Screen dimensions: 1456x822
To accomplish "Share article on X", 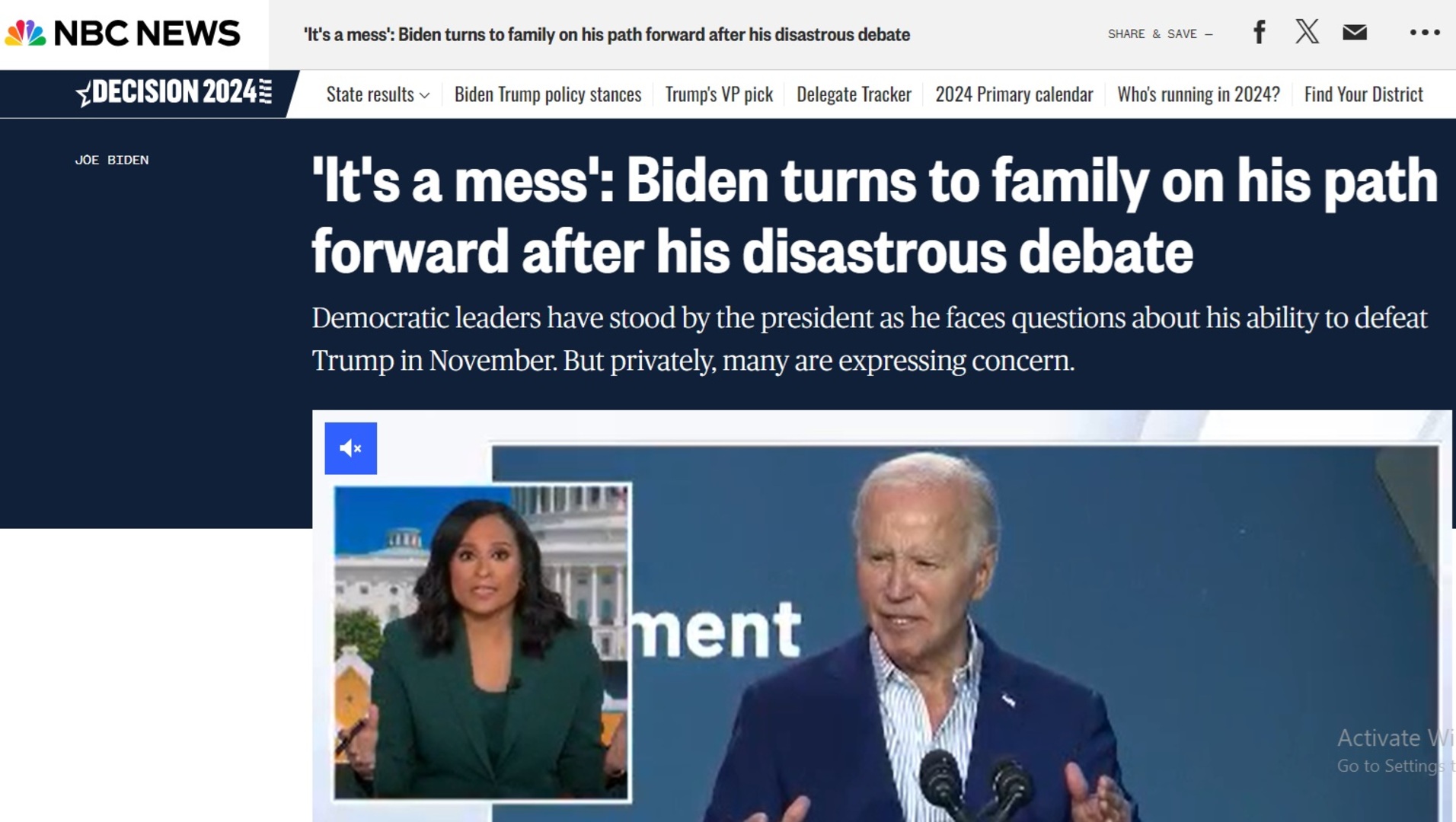I will pyautogui.click(x=1307, y=32).
